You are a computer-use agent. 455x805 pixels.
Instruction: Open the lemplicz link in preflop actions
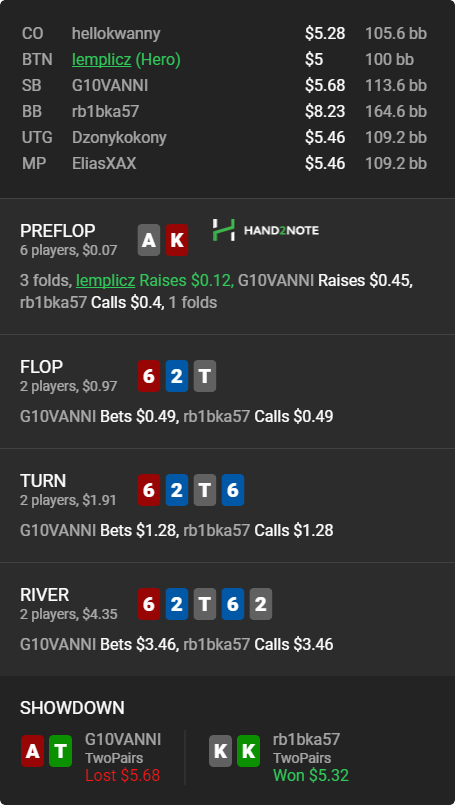pos(105,281)
